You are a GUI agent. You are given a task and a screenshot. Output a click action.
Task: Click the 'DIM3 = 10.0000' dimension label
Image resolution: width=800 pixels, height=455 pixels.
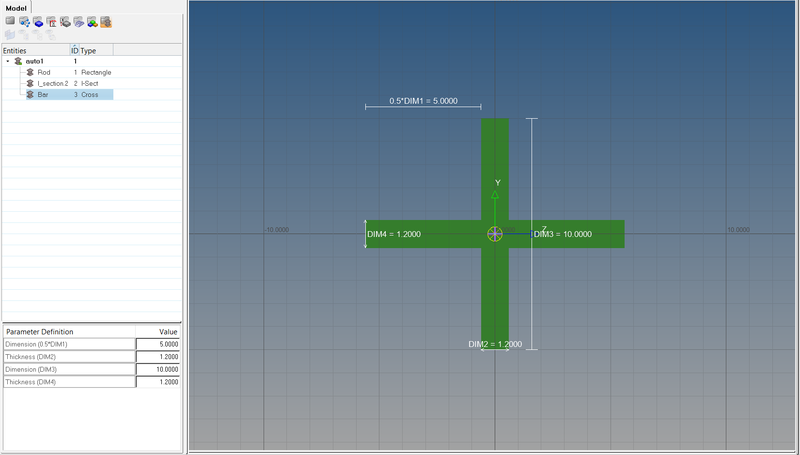[563, 234]
